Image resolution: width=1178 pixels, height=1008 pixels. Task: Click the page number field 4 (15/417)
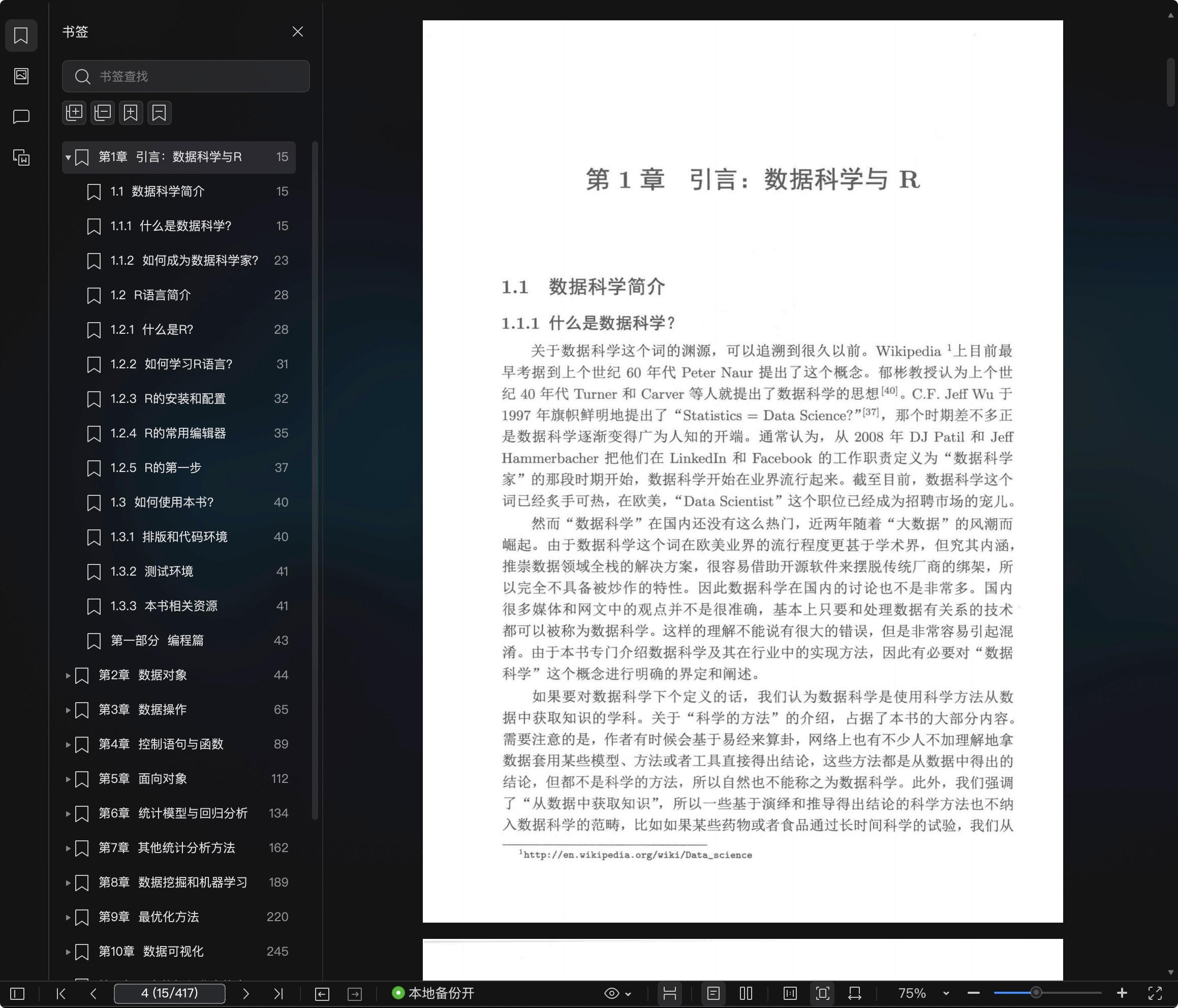[x=169, y=993]
